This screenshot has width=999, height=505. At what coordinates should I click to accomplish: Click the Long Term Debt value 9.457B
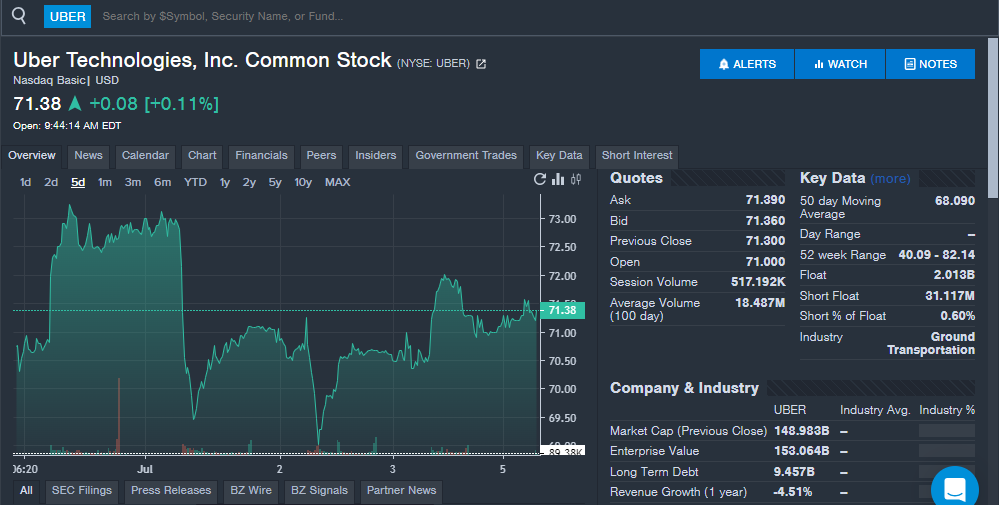(794, 472)
